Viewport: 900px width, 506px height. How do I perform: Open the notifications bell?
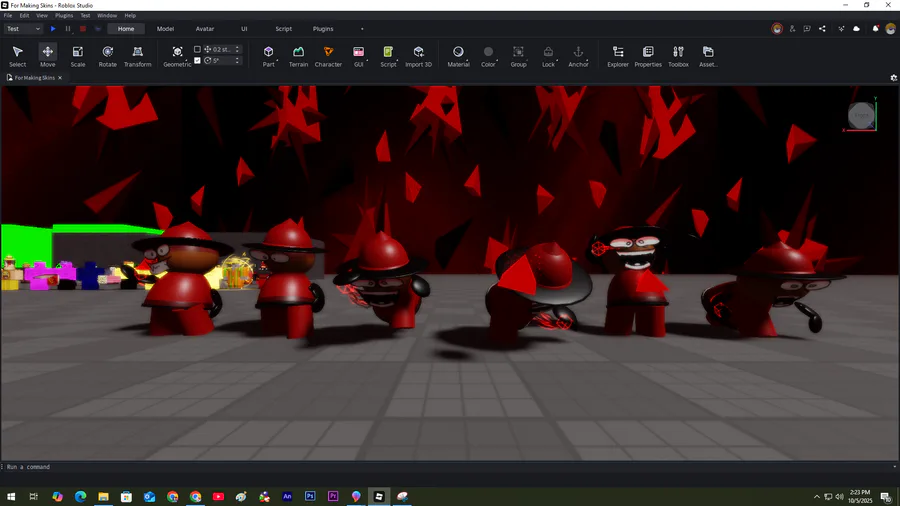(875, 29)
